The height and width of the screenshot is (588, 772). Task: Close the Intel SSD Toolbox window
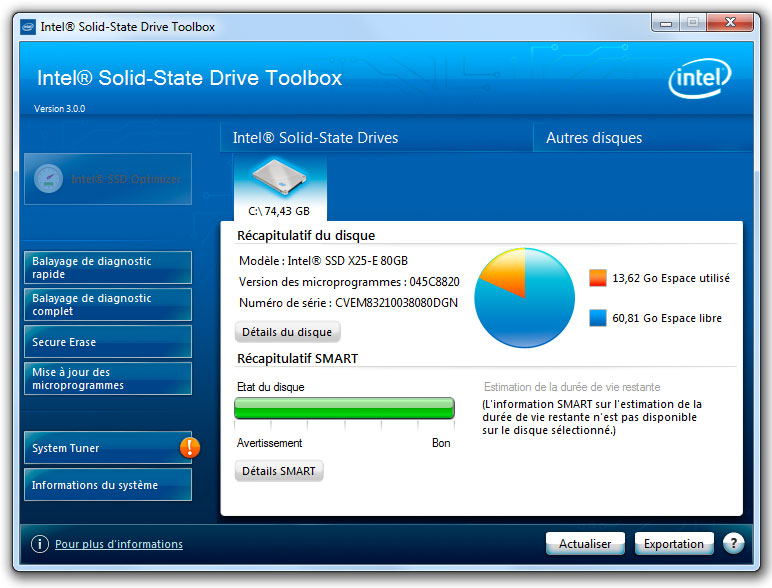(x=730, y=23)
